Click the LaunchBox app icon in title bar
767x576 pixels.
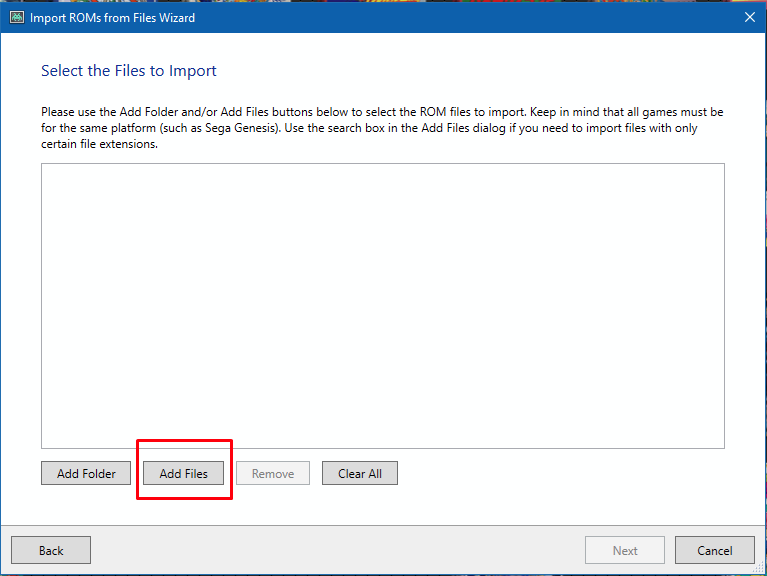(x=17, y=18)
